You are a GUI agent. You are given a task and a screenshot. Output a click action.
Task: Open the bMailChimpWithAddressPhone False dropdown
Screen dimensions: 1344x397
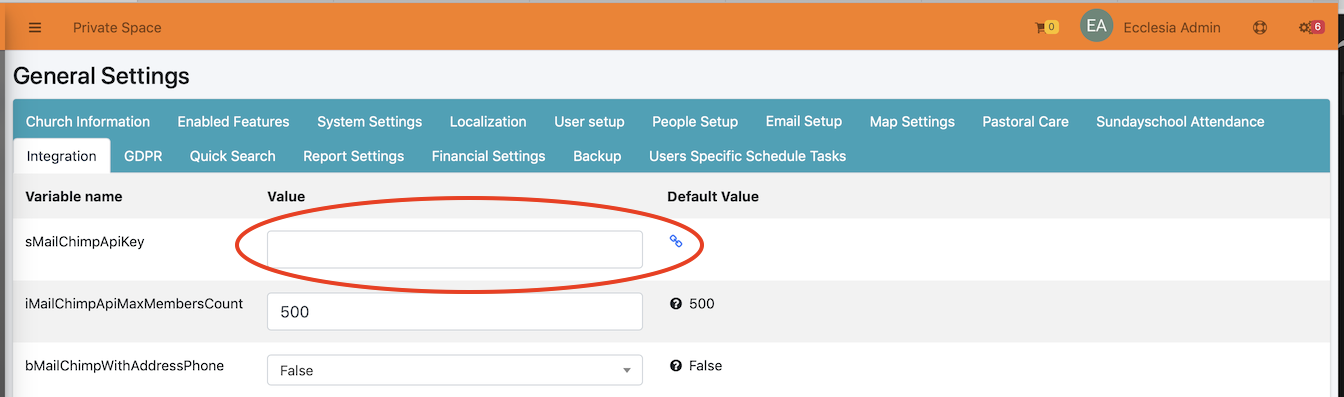coord(455,370)
